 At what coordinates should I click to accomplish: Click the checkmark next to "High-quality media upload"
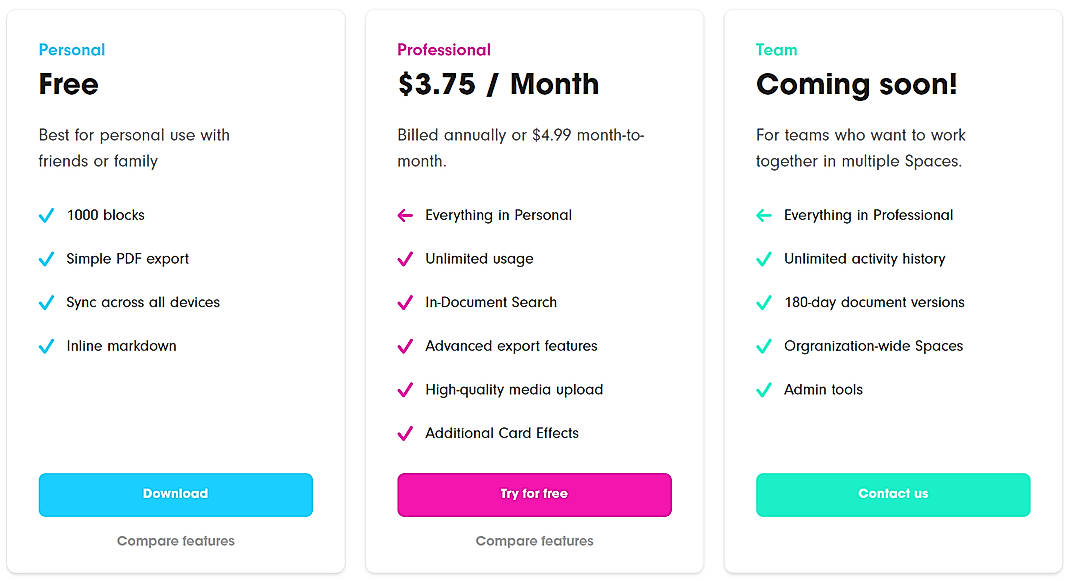coord(405,390)
